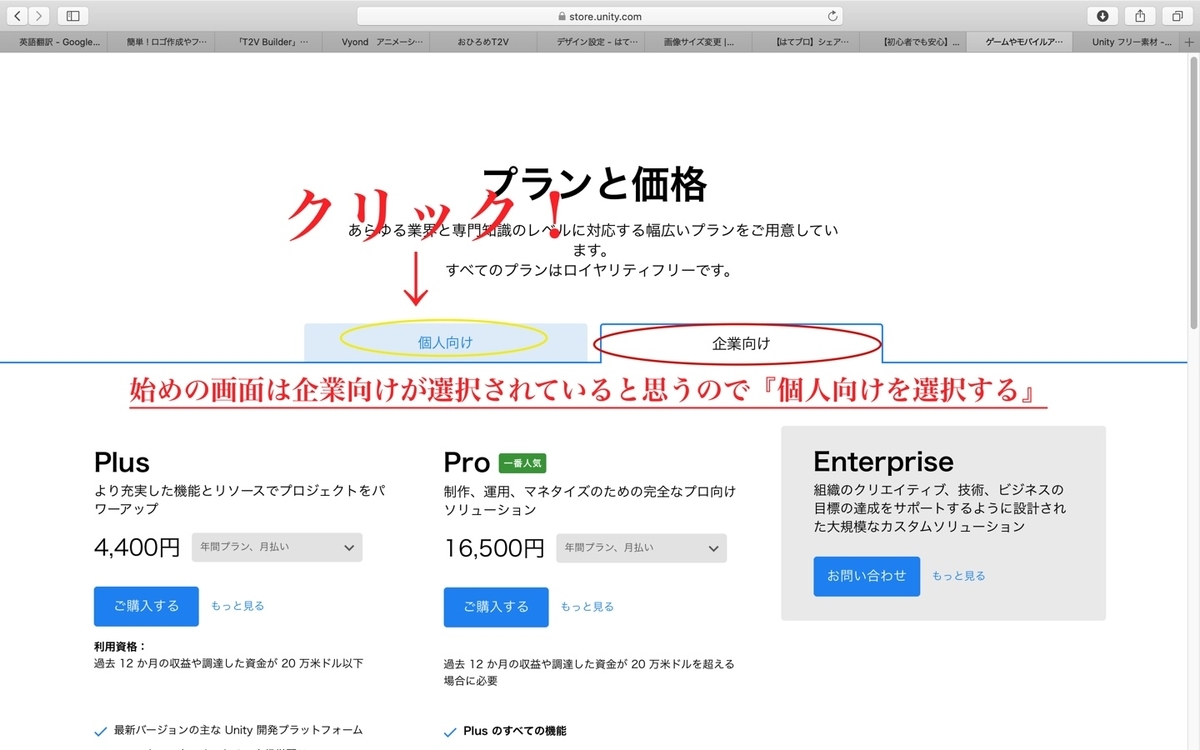The image size is (1200, 750).
Task: Switch to the 画像サイズ変更 tab
Action: coord(698,43)
